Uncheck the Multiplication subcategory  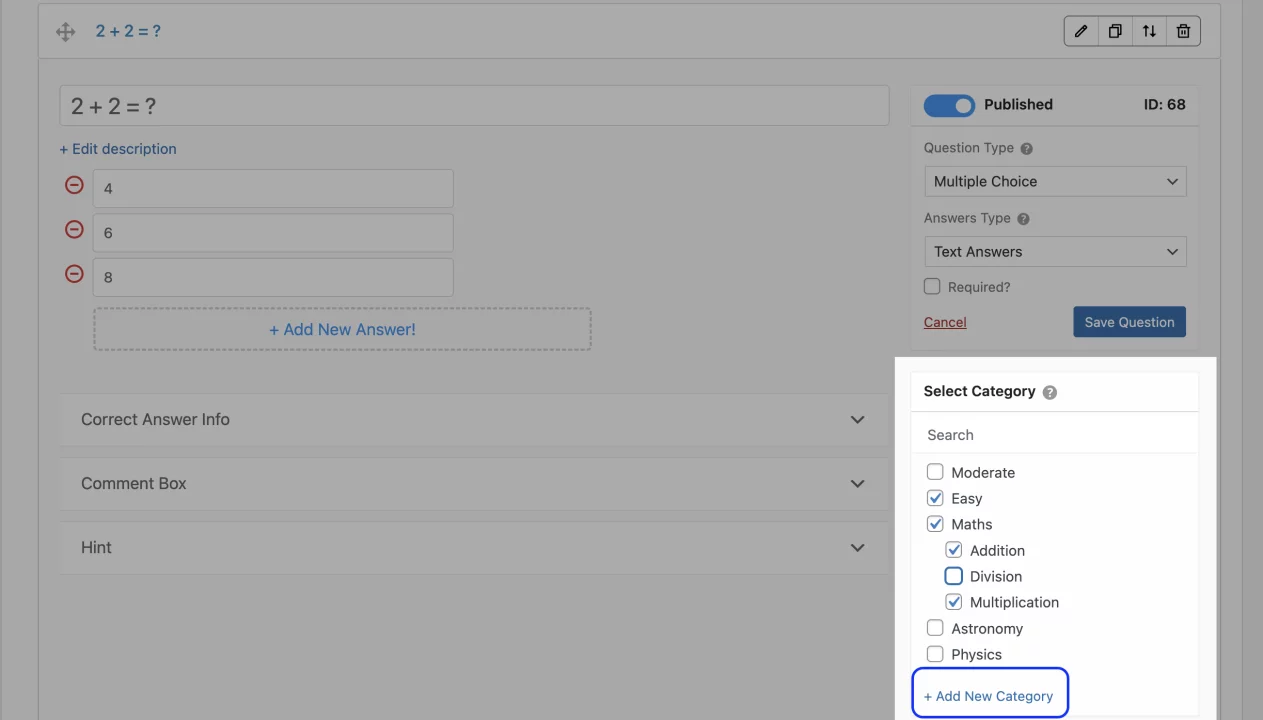point(954,602)
